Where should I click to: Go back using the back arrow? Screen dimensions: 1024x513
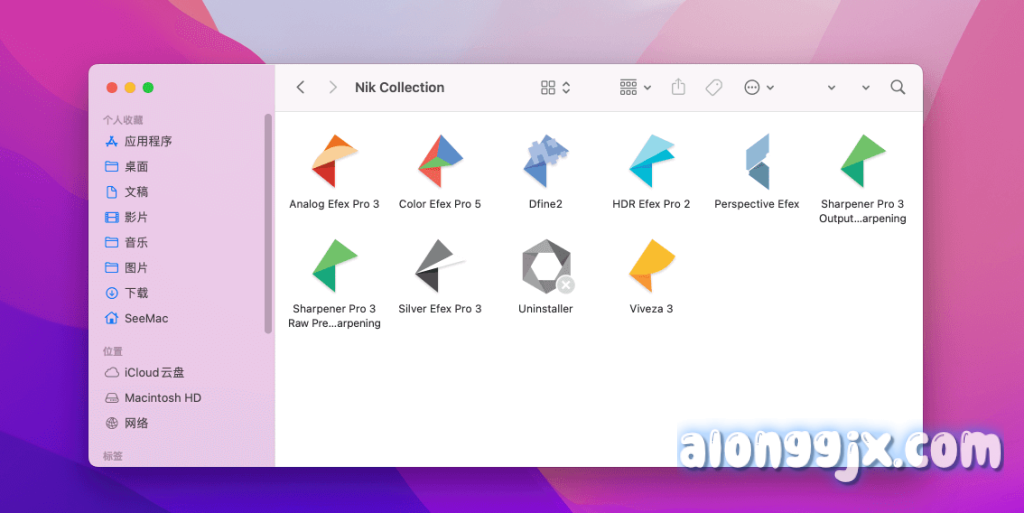coord(300,88)
